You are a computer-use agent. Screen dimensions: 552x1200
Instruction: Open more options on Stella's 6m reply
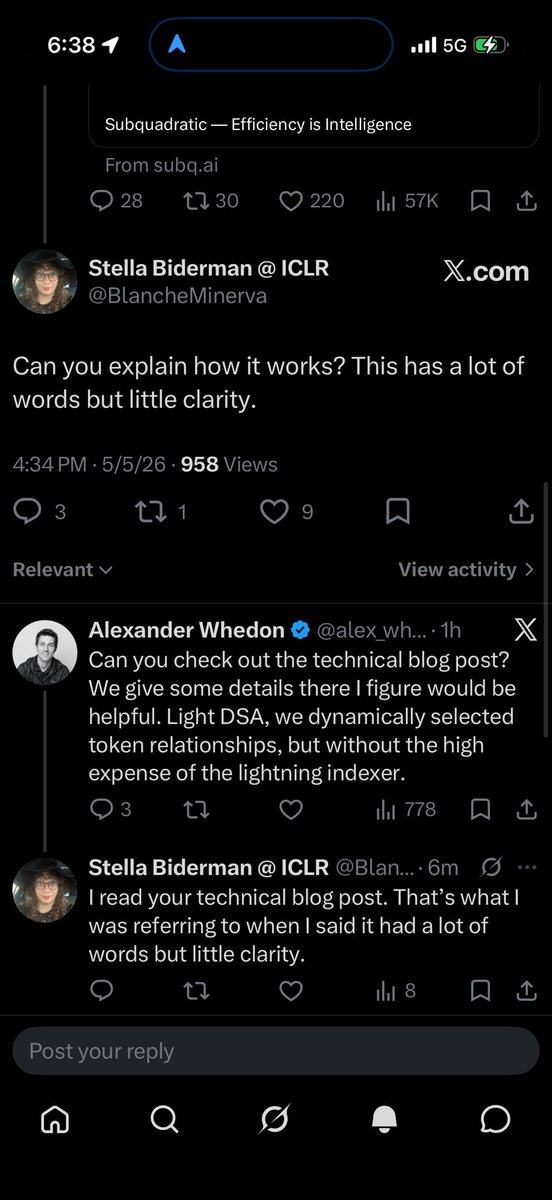(x=529, y=866)
